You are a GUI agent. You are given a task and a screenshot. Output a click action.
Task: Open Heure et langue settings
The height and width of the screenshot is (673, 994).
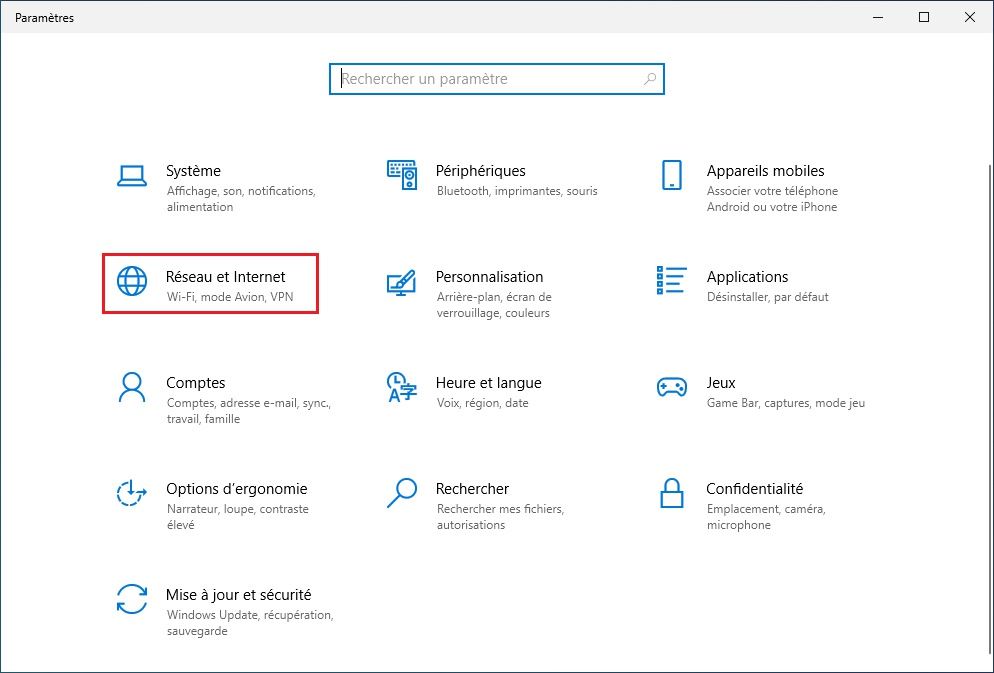488,382
